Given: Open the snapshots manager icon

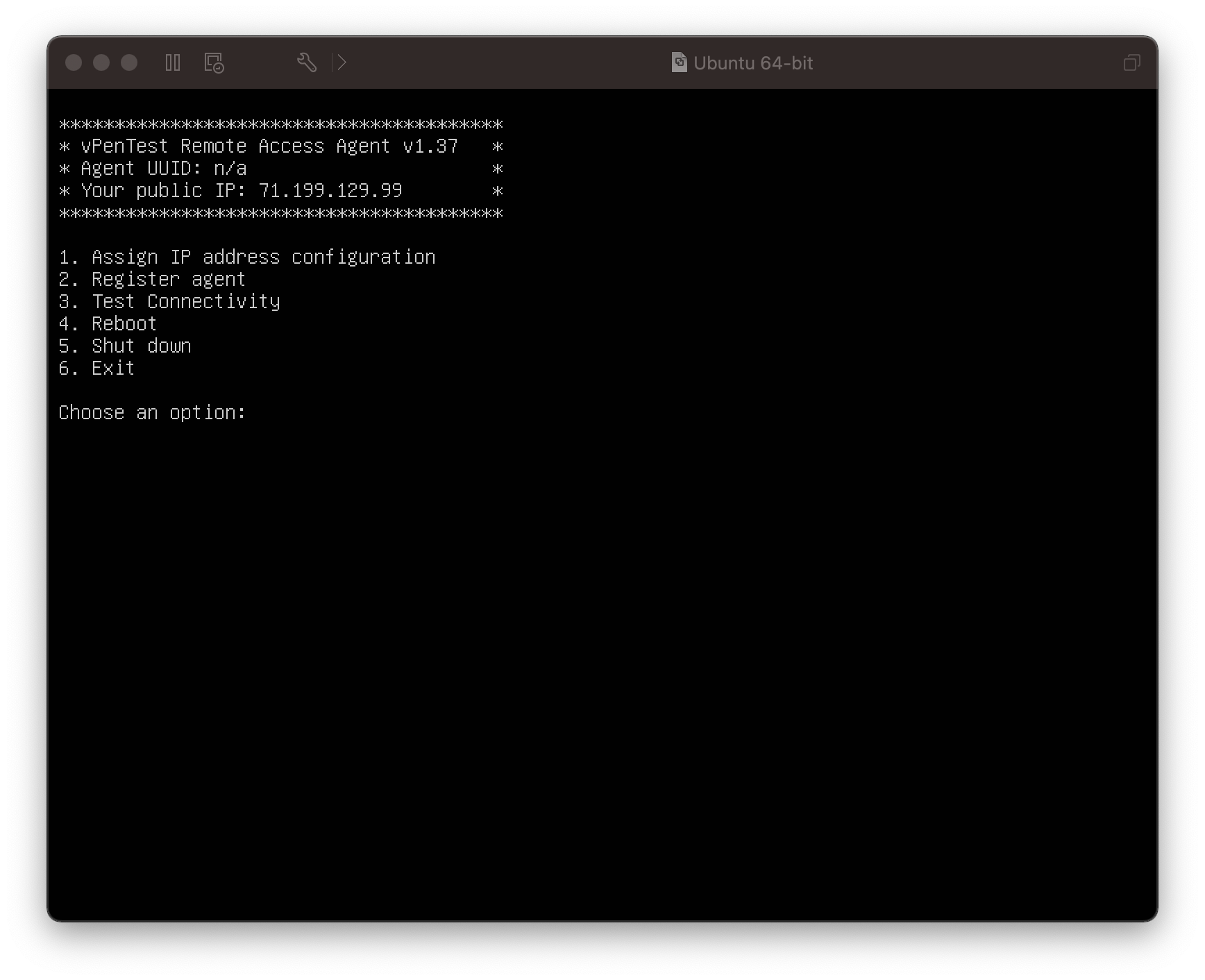Looking at the screenshot, I should 214,63.
